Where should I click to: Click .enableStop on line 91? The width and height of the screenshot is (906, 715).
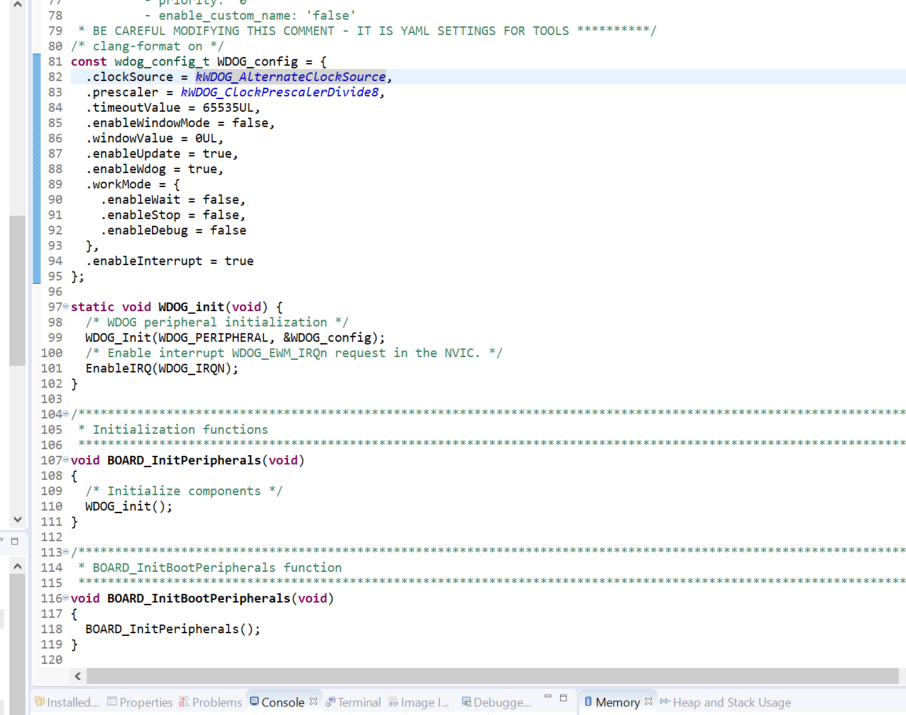pyautogui.click(x=140, y=215)
